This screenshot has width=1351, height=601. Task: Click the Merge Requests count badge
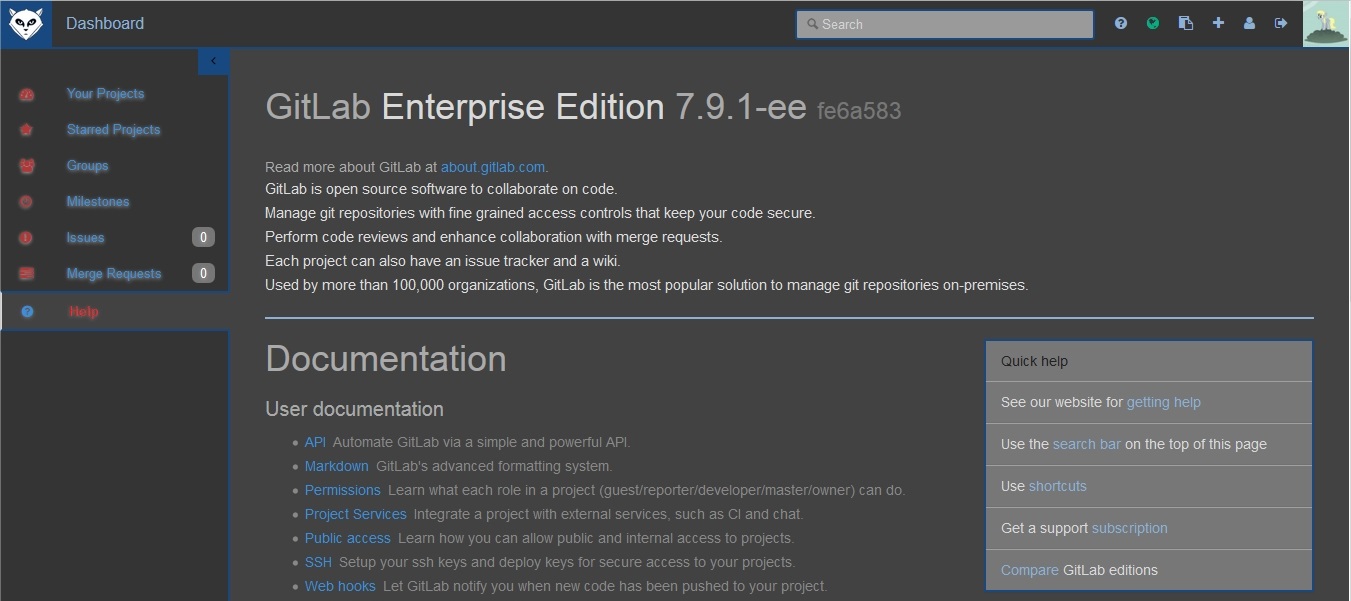203,273
